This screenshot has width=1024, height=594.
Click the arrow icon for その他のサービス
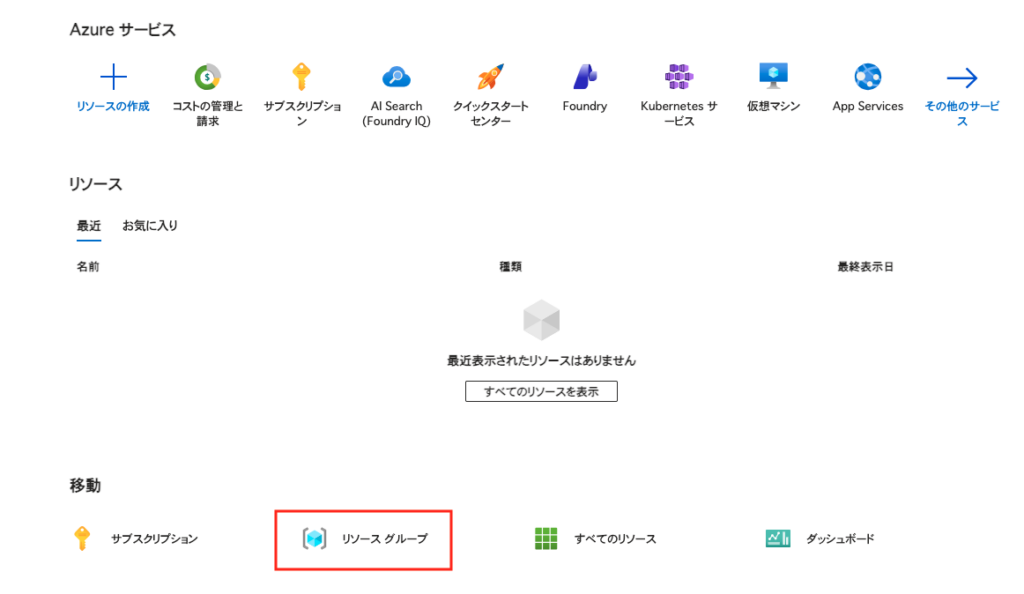pos(962,78)
